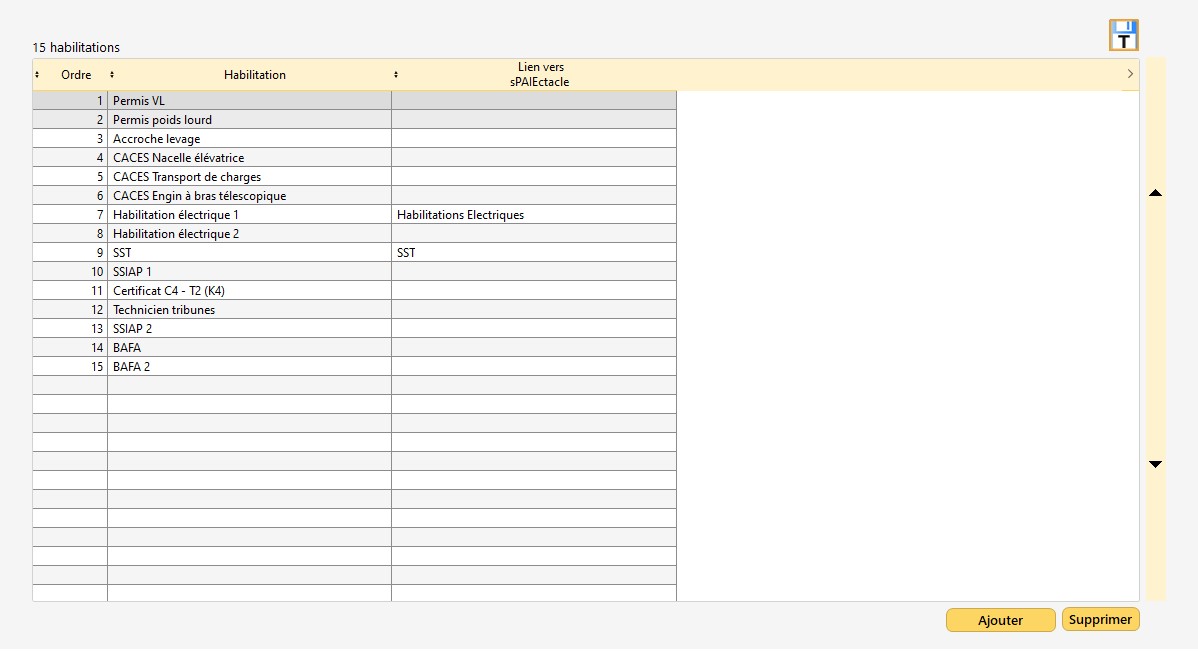The height and width of the screenshot is (651, 1198).
Task: Click order number 6 cell
Action: click(x=71, y=196)
